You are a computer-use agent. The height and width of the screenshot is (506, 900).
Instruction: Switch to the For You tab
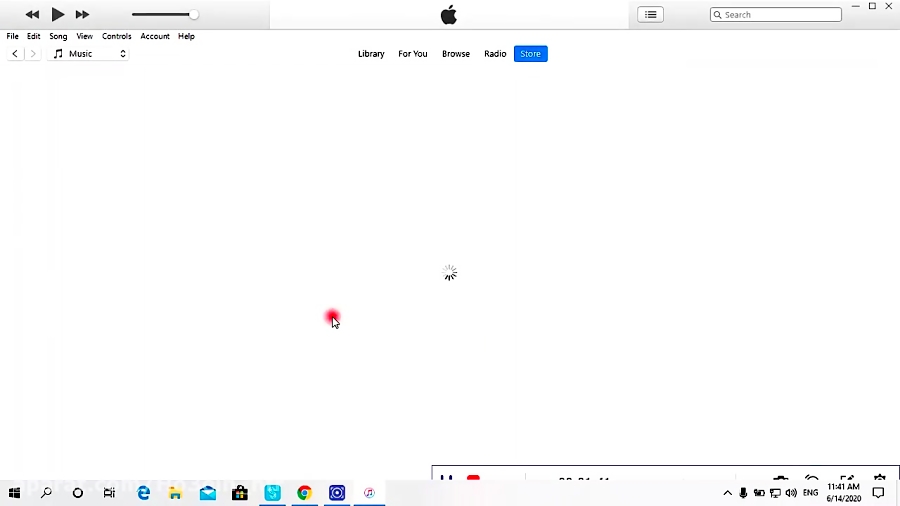pos(413,54)
